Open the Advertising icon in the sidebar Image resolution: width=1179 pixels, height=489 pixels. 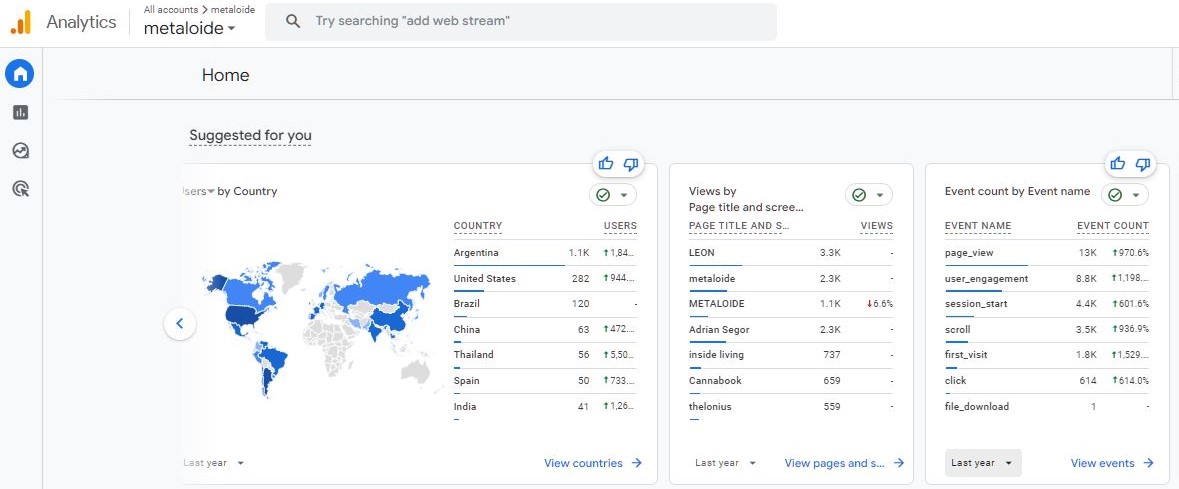pyautogui.click(x=20, y=189)
